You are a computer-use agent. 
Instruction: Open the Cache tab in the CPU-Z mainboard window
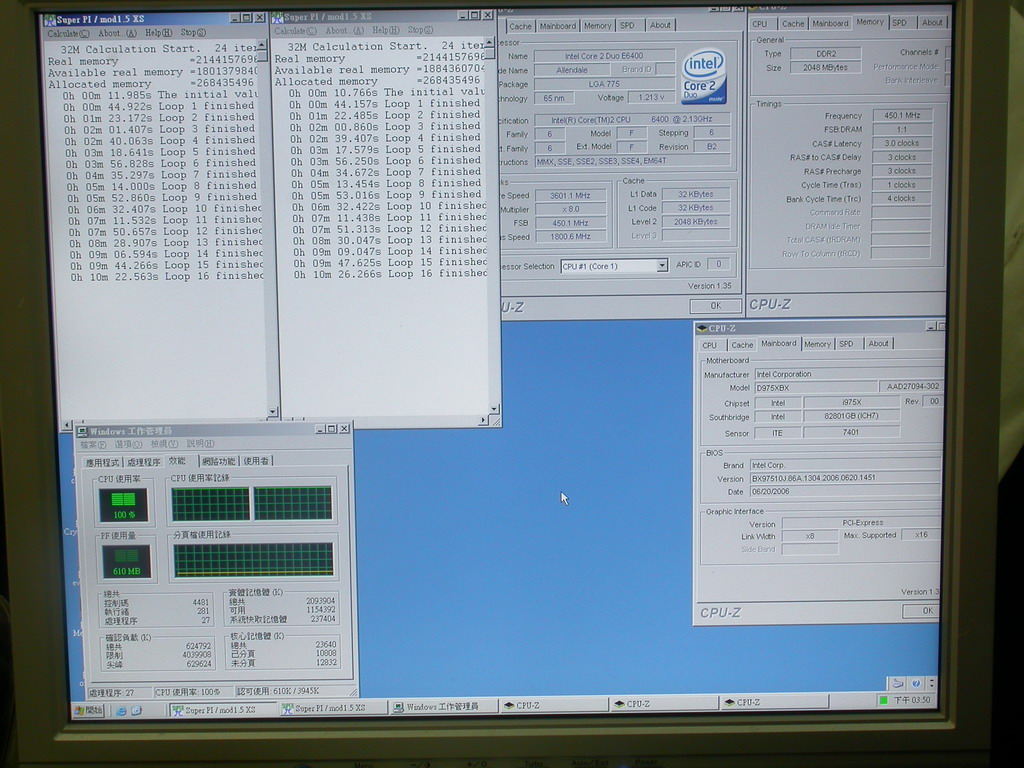click(x=742, y=345)
